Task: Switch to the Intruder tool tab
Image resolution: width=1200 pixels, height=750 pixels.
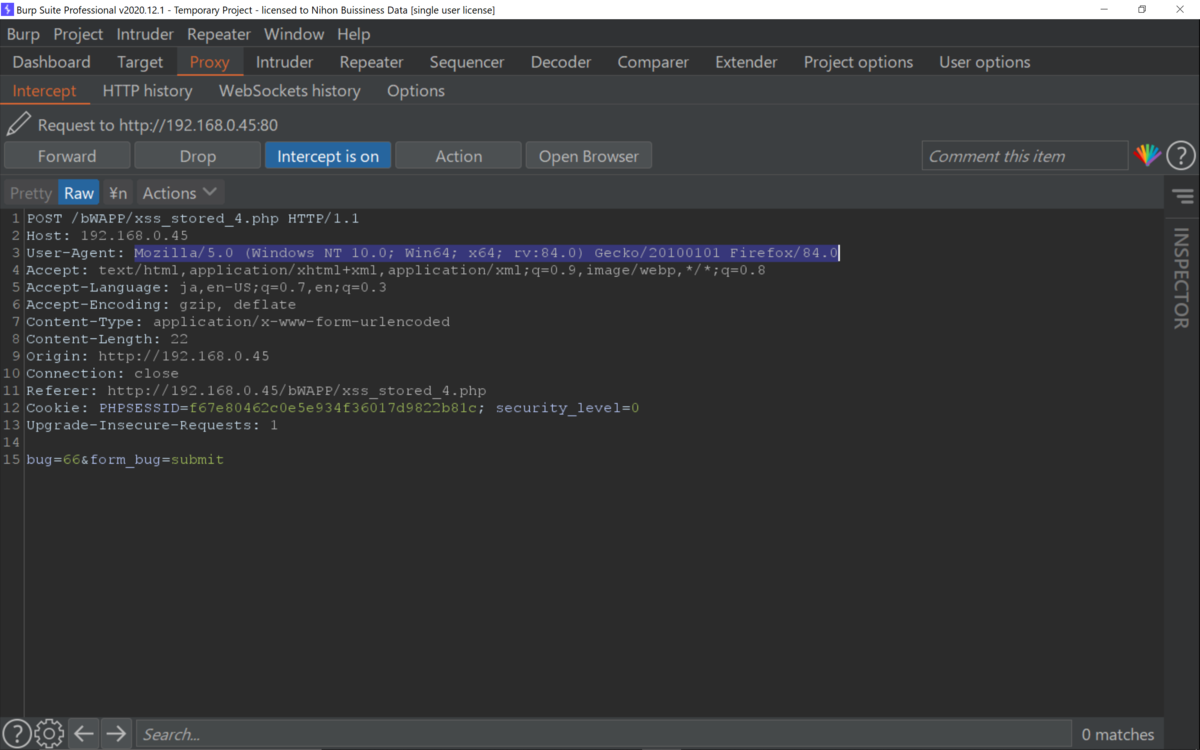Action: pos(285,62)
